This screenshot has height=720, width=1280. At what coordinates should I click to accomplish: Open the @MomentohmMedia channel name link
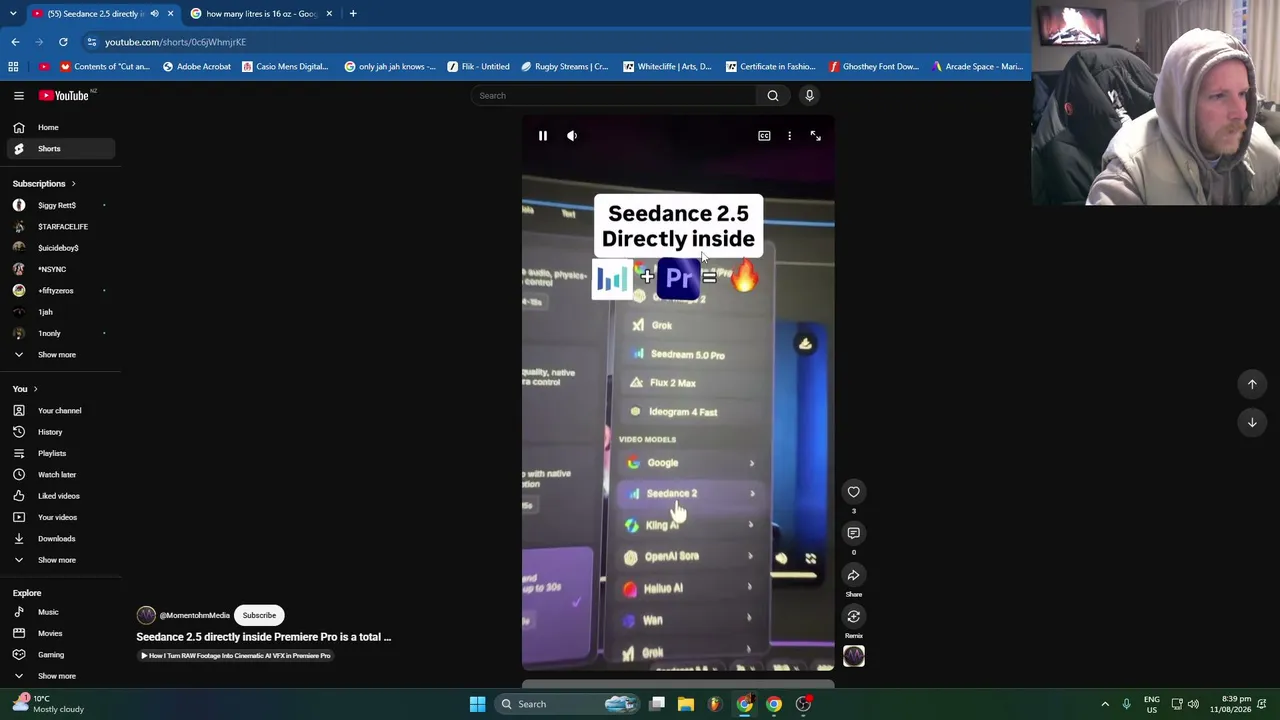click(x=195, y=616)
